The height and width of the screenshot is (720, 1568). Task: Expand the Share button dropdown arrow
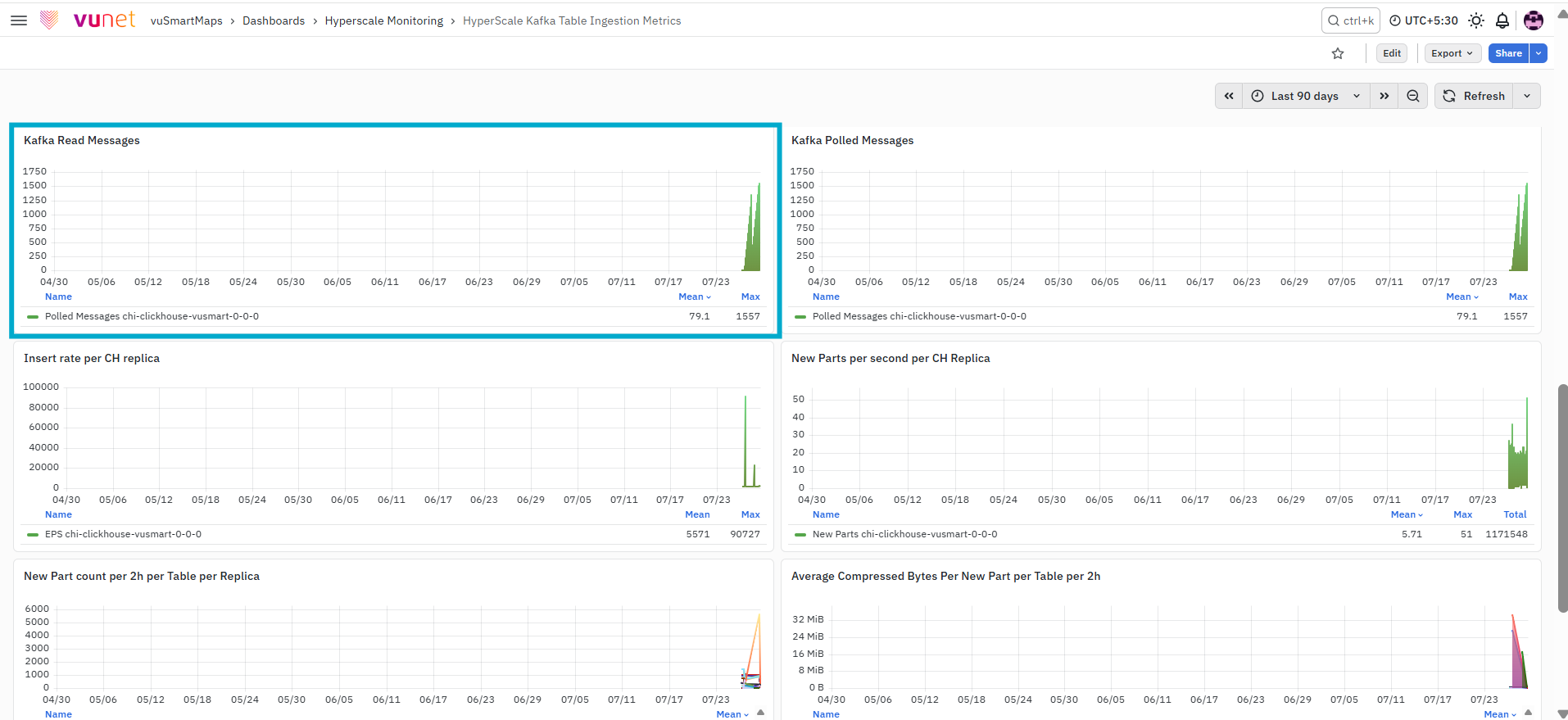(x=1539, y=53)
